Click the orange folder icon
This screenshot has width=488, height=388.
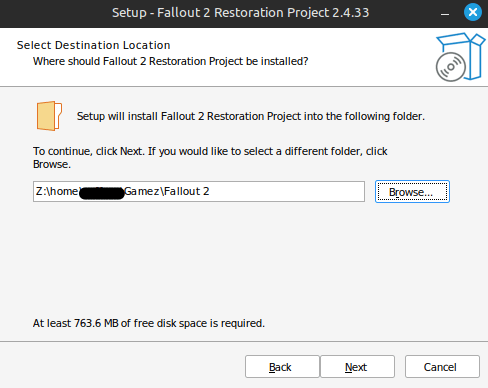(x=49, y=116)
